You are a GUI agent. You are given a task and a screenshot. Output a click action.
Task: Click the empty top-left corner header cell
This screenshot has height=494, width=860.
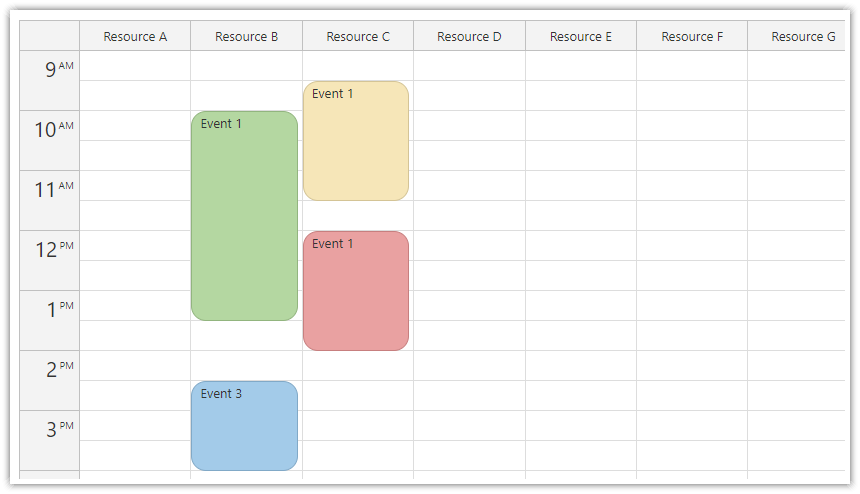pos(50,37)
